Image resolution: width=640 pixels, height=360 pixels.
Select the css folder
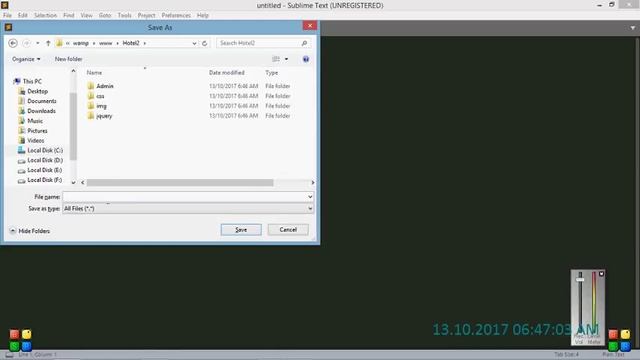pyautogui.click(x=100, y=96)
